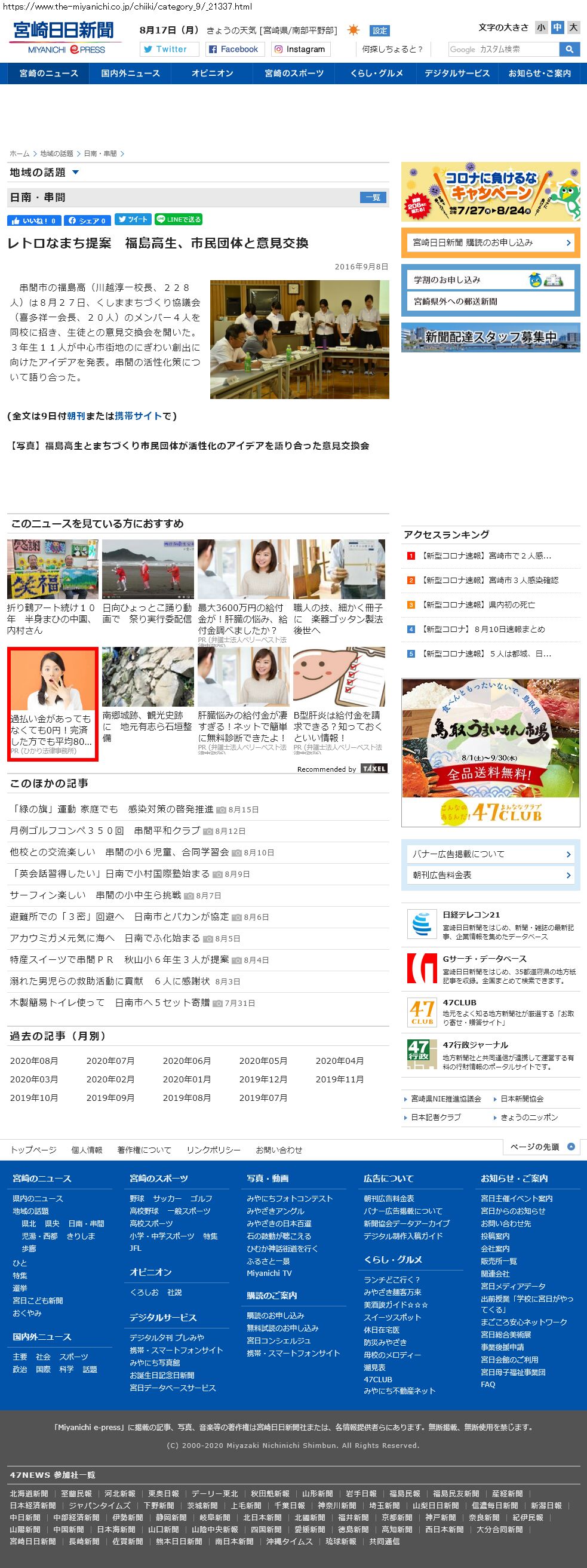Screen dimensions: 587x1568
Task: Click the Gサーチ・データベース red icon
Action: click(x=422, y=968)
